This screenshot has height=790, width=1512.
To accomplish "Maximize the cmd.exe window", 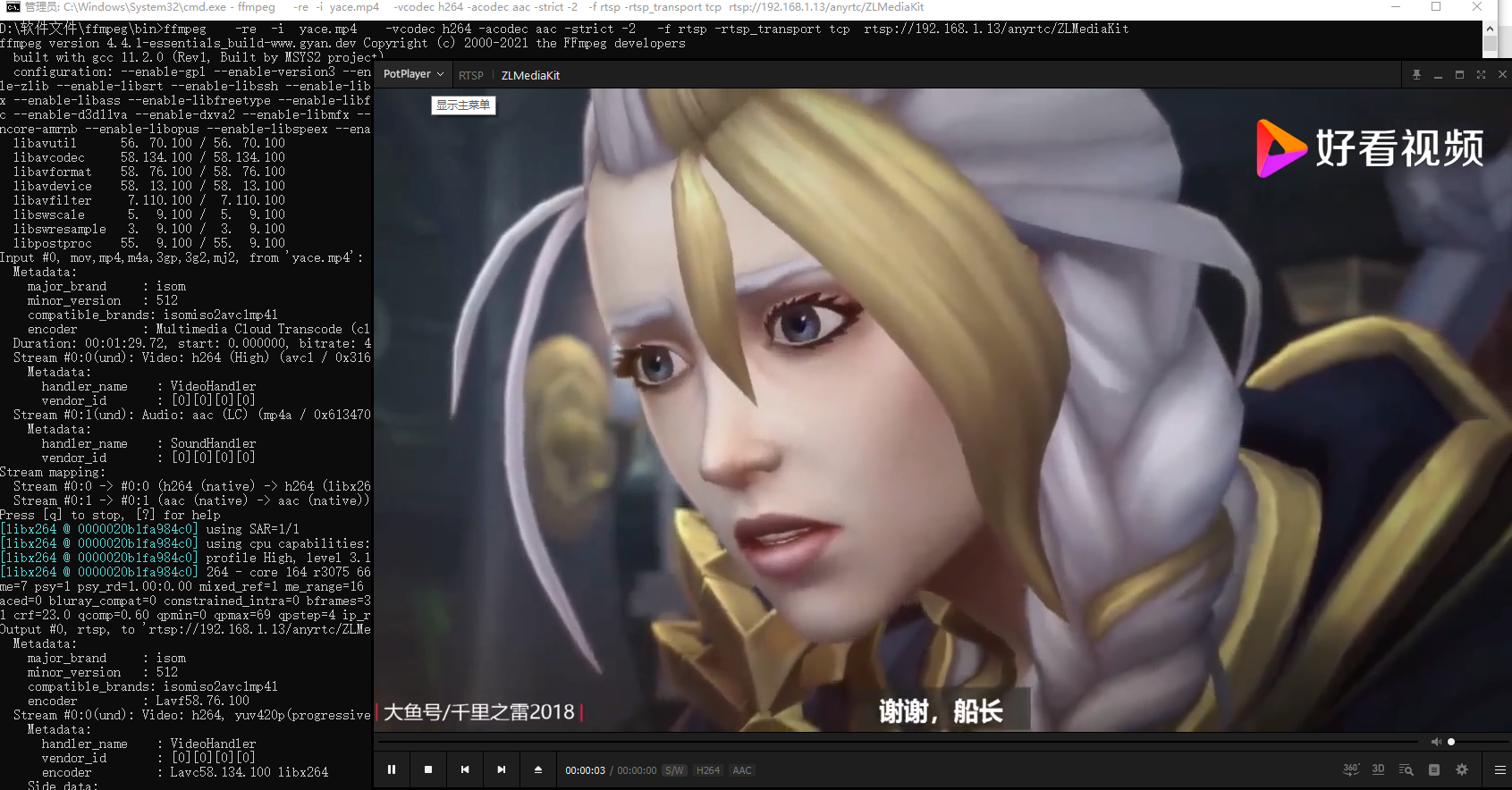I will [x=1436, y=7].
